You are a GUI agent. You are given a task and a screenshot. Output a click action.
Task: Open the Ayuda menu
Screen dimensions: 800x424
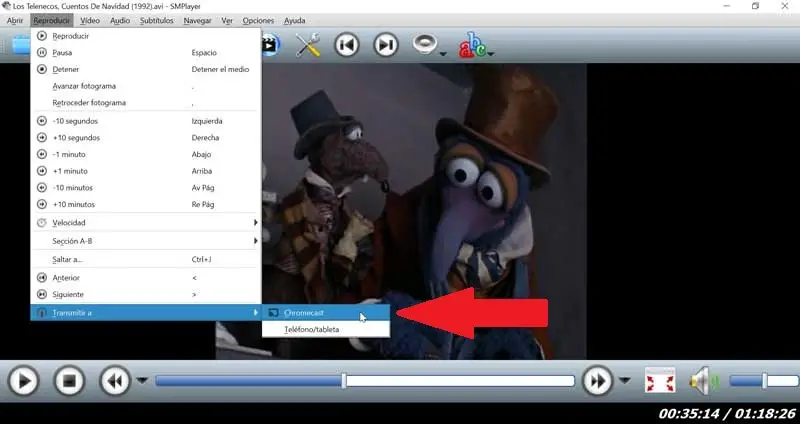coord(294,20)
